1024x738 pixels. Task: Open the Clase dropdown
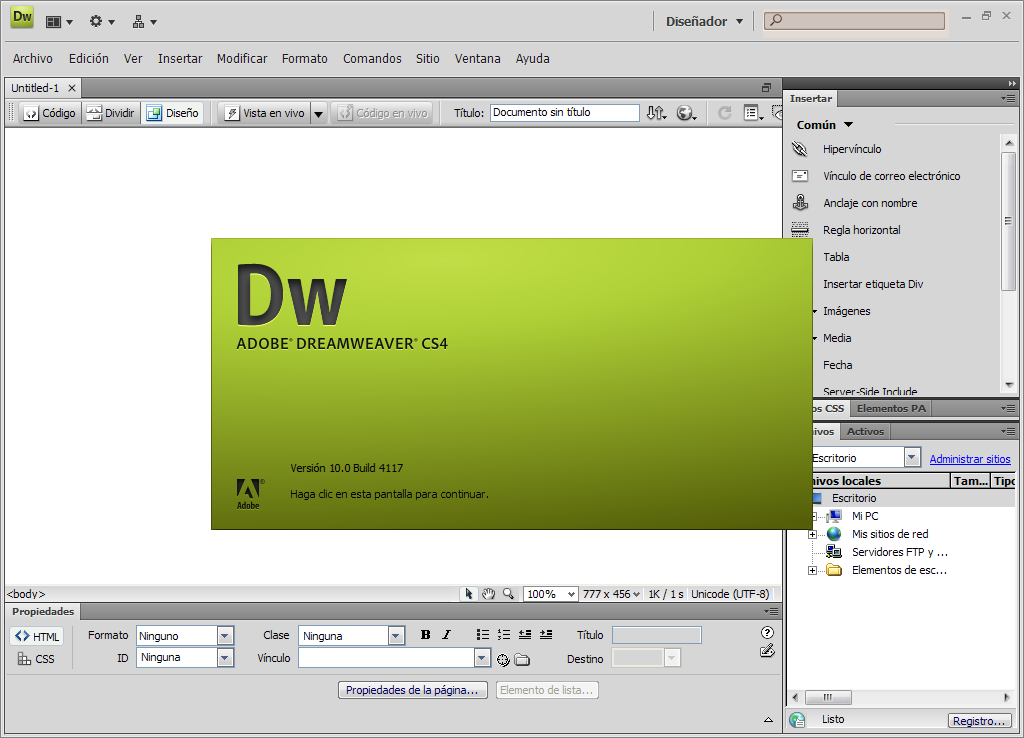(x=396, y=635)
